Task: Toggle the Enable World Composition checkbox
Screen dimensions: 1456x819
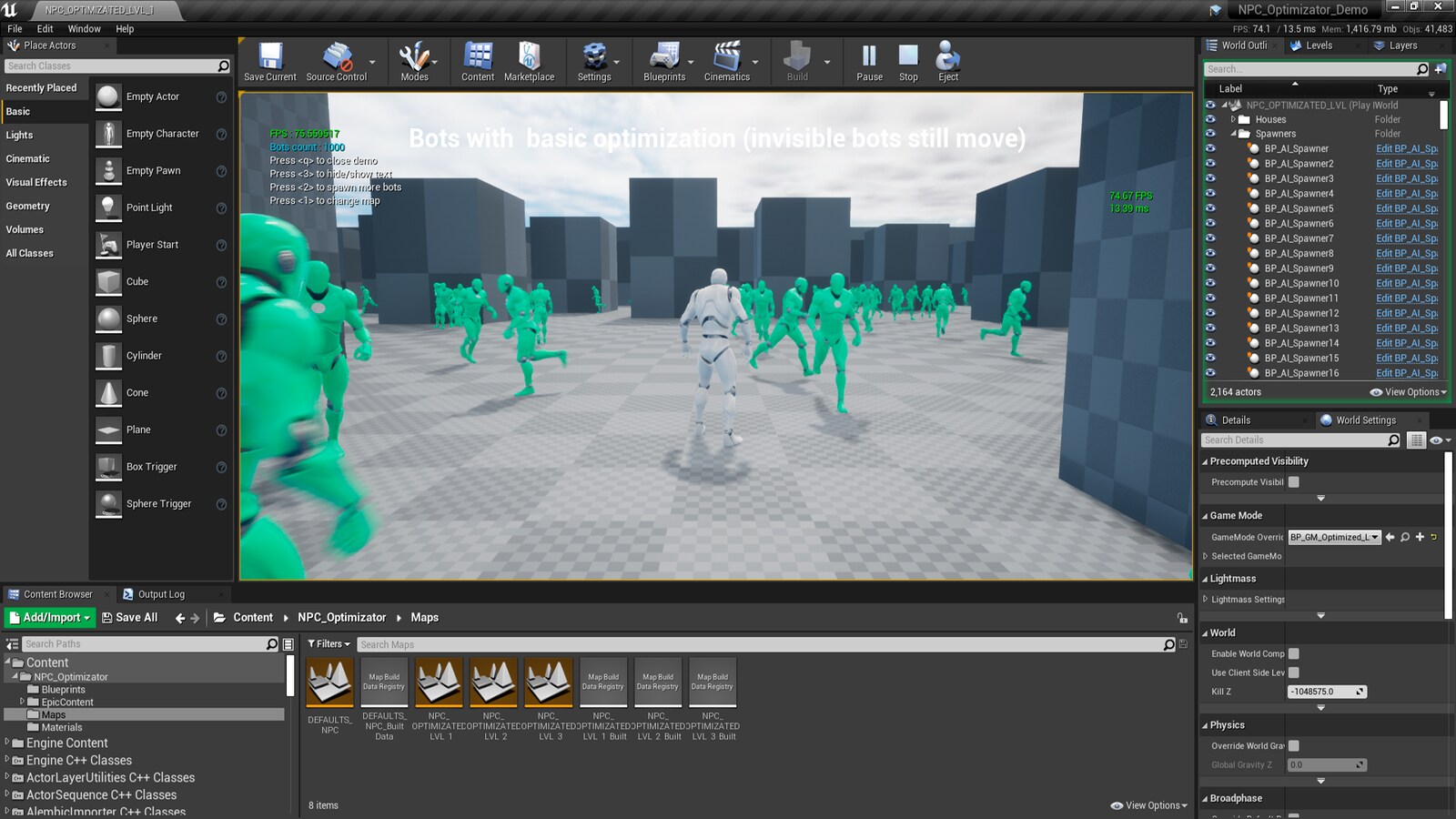Action: [x=1293, y=653]
